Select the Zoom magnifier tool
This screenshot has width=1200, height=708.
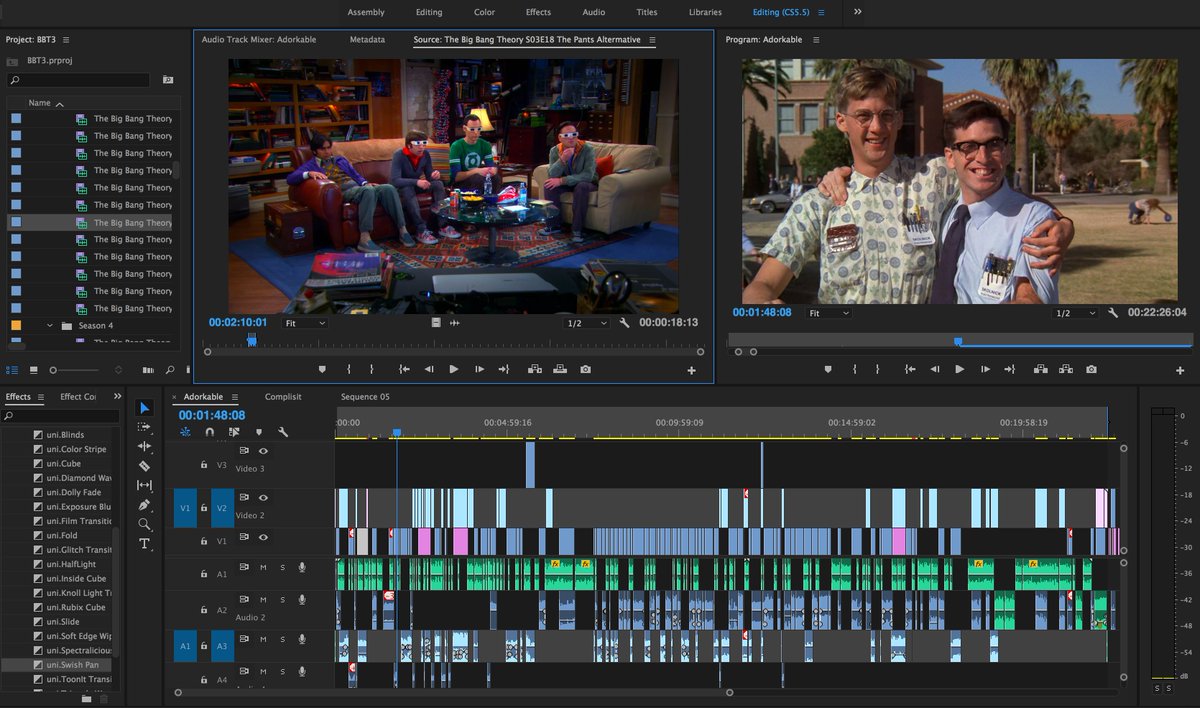coord(144,524)
